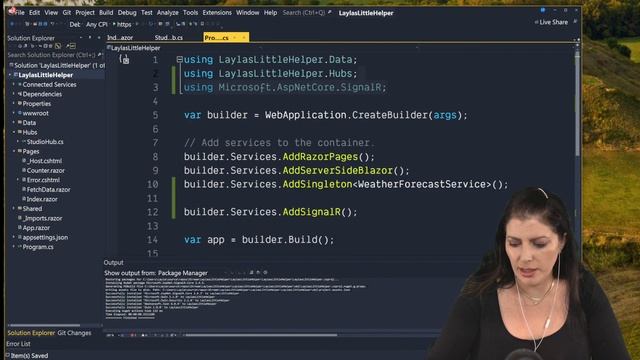Select Counter.razor file

45,171
